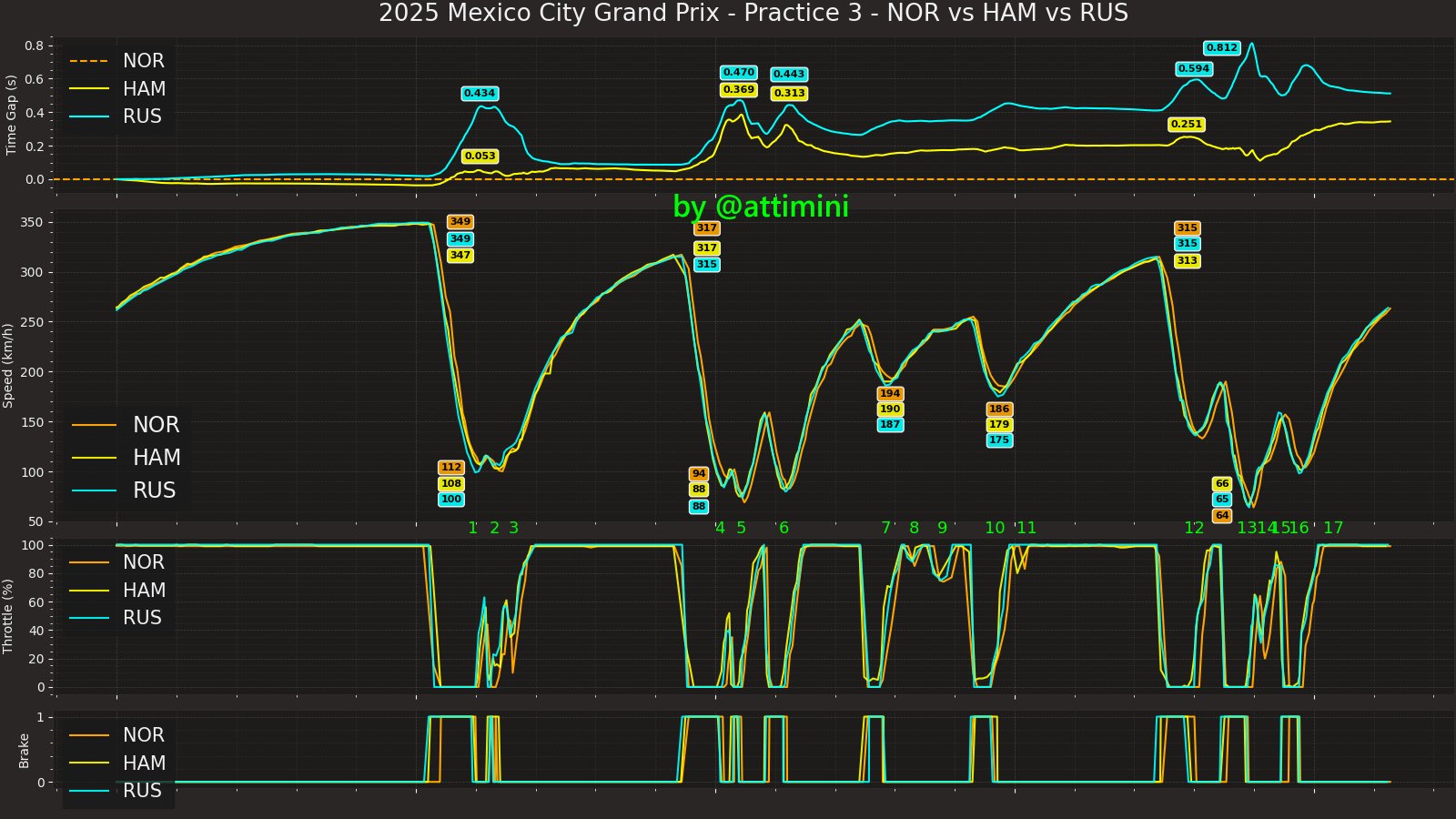Select the 0.053 HAM gap annotation
This screenshot has width=1456, height=819.
(480, 157)
